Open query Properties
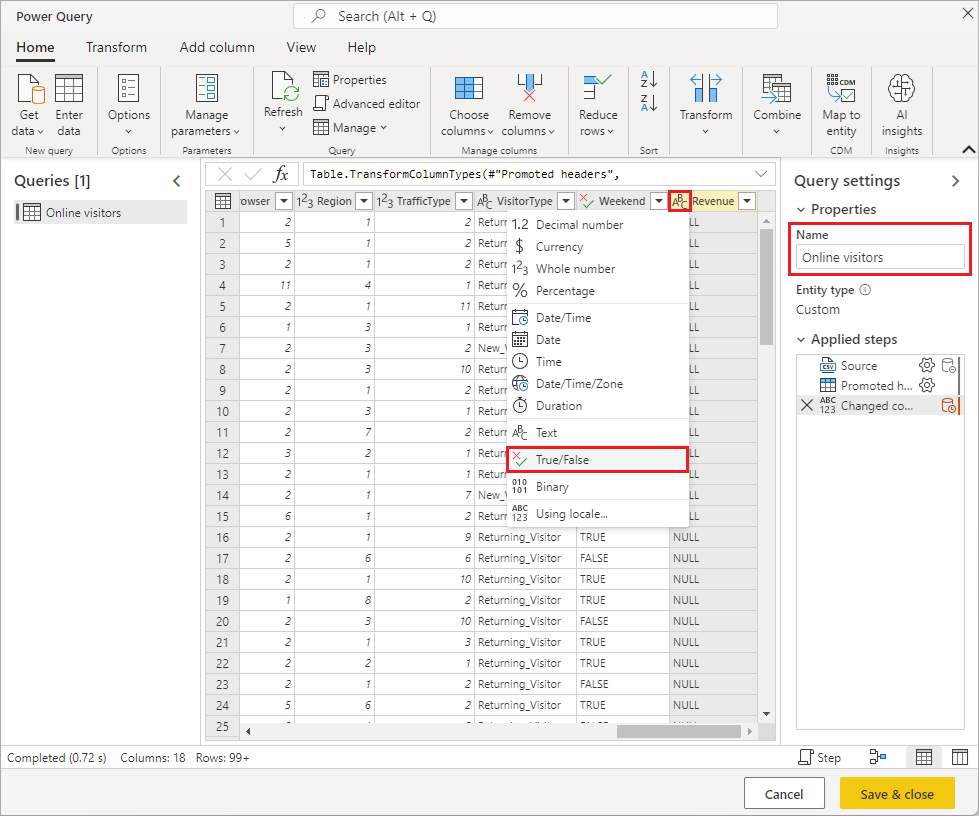This screenshot has width=979, height=816. pyautogui.click(x=350, y=80)
